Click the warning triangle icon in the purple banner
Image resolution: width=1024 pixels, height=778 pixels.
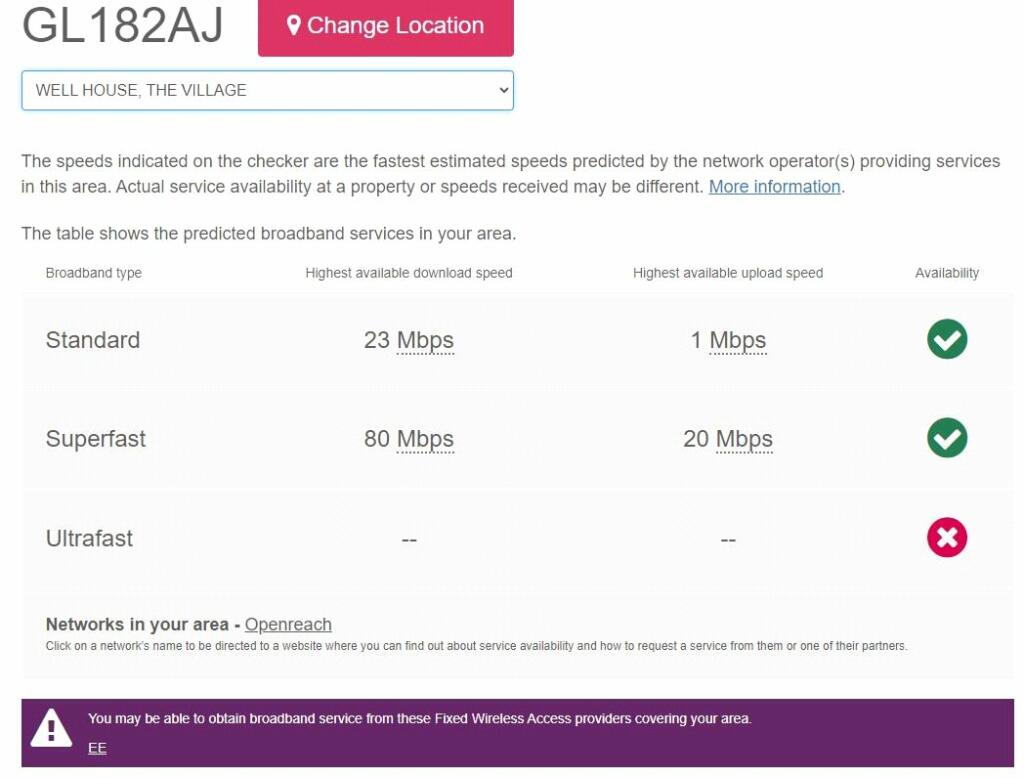coord(51,728)
